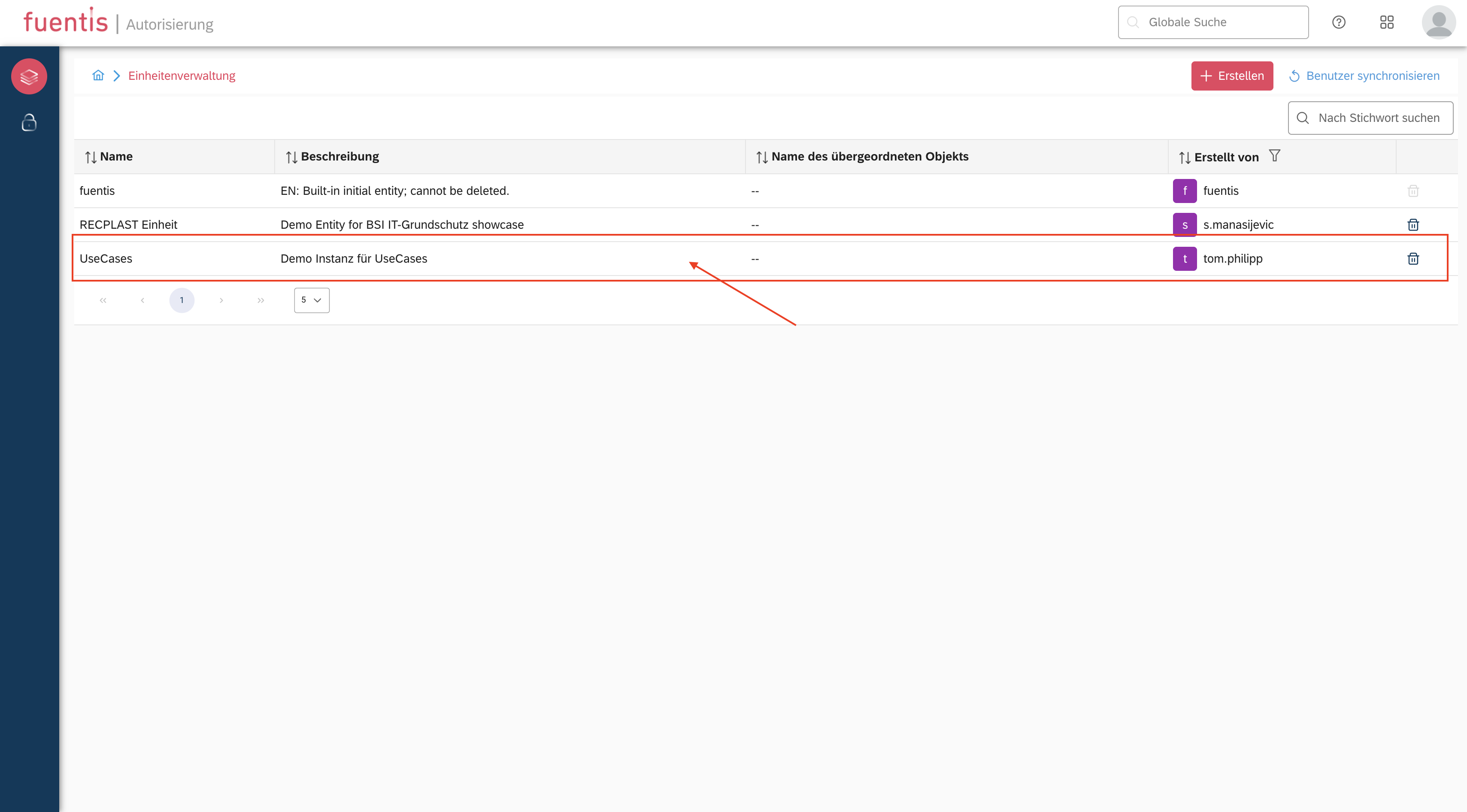Click the home breadcrumb icon
1467x812 pixels.
tap(98, 76)
